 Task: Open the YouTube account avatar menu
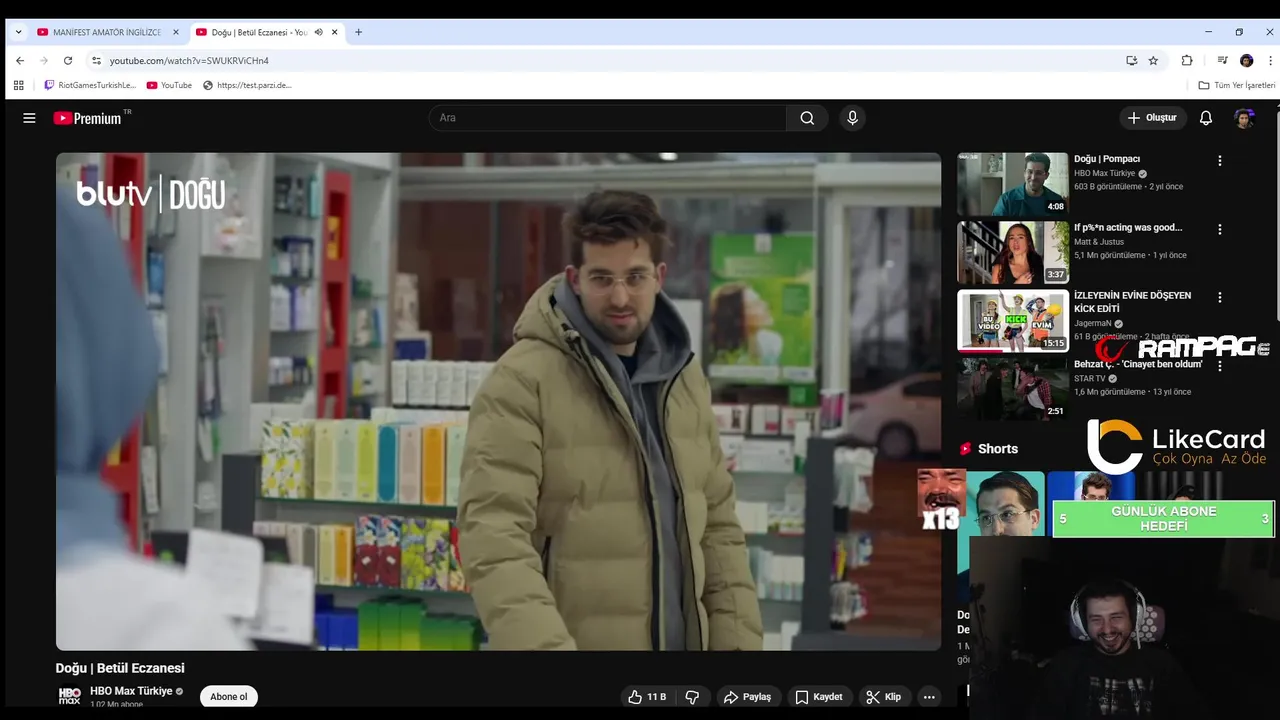1244,118
